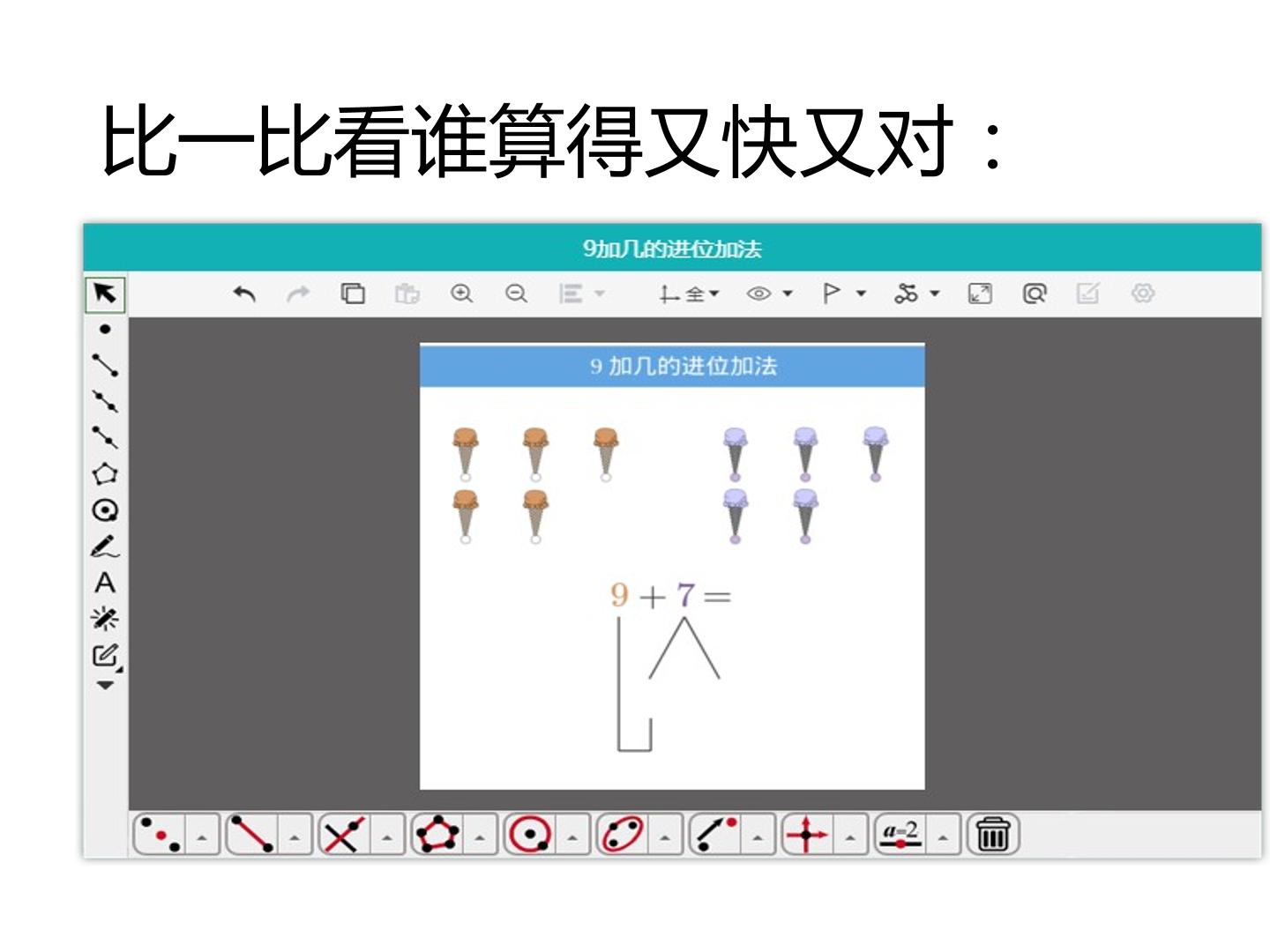Undo the last action
Screen dimensions: 1270x952
(x=244, y=294)
